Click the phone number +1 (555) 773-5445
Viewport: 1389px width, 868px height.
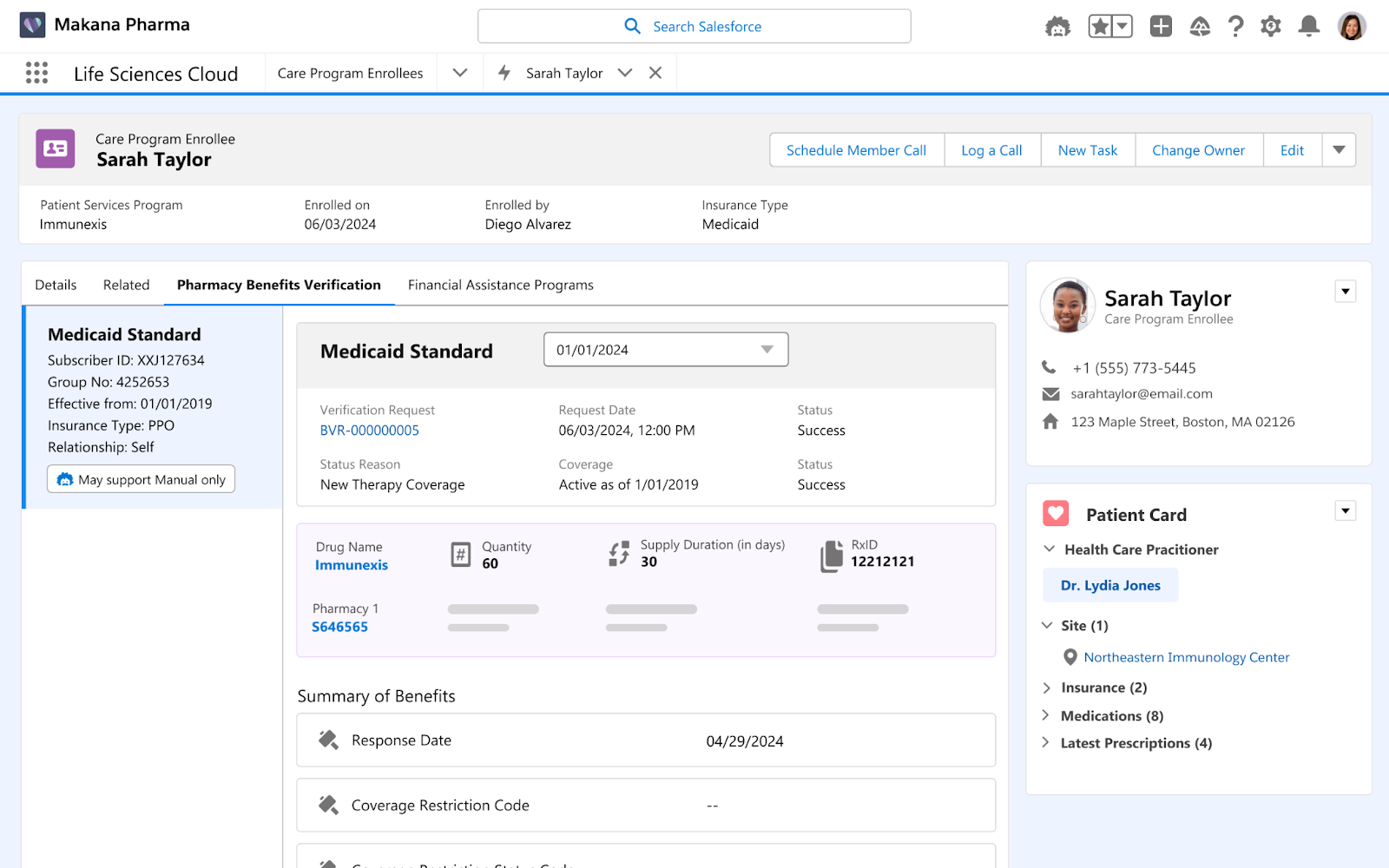(1134, 368)
